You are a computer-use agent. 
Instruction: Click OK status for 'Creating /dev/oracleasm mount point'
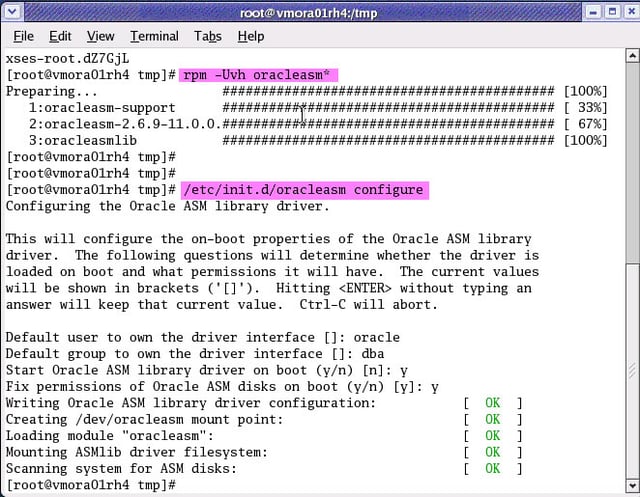coord(492,419)
